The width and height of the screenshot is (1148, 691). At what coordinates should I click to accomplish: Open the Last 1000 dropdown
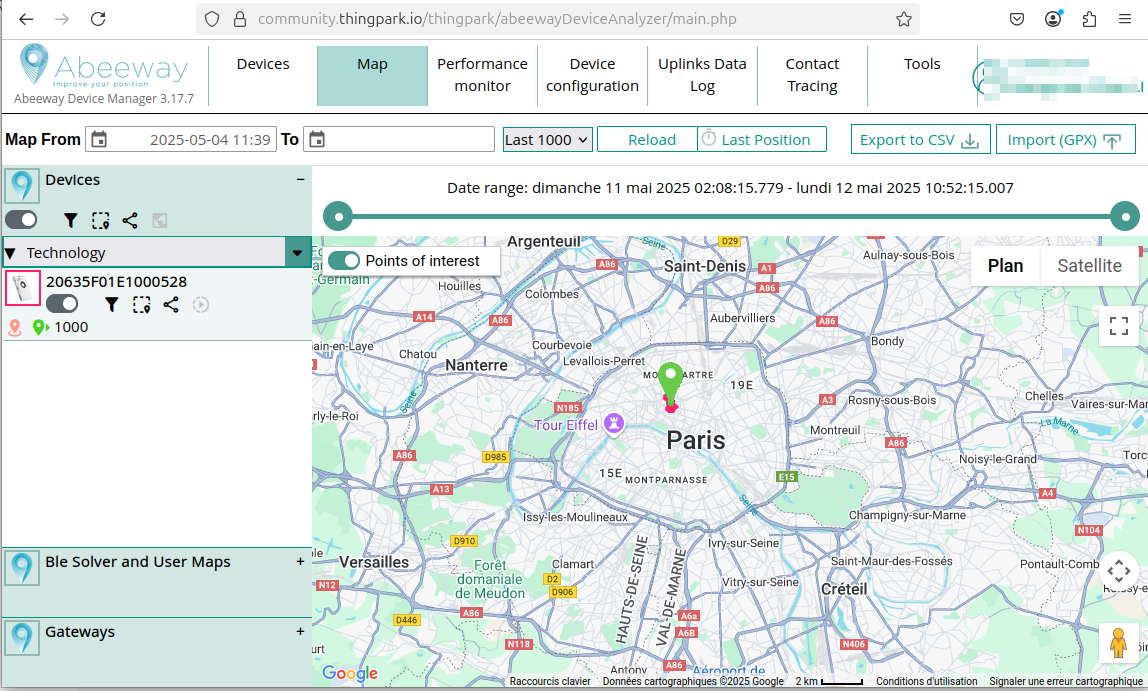tap(548, 140)
